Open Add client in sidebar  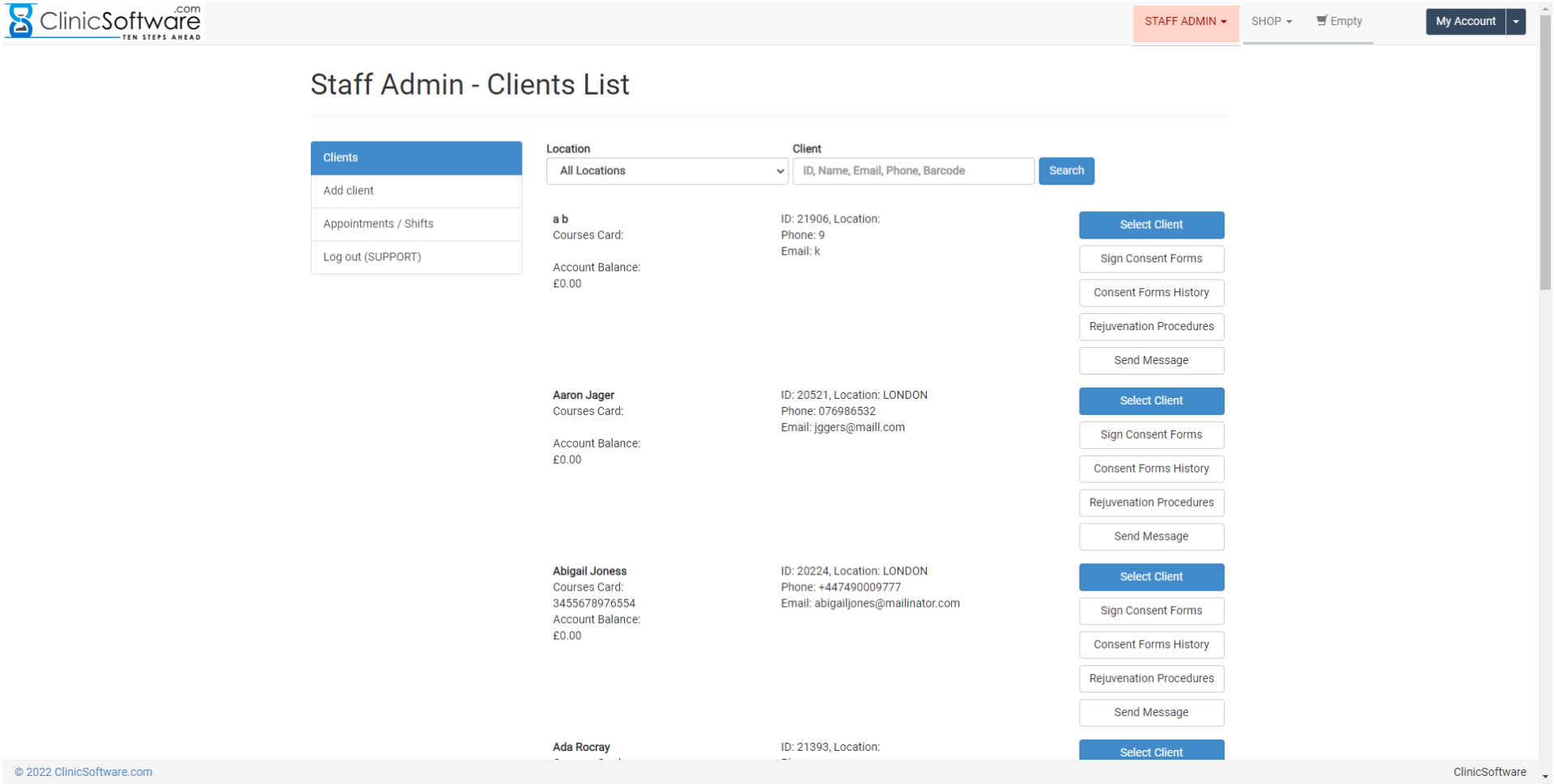[x=416, y=191]
